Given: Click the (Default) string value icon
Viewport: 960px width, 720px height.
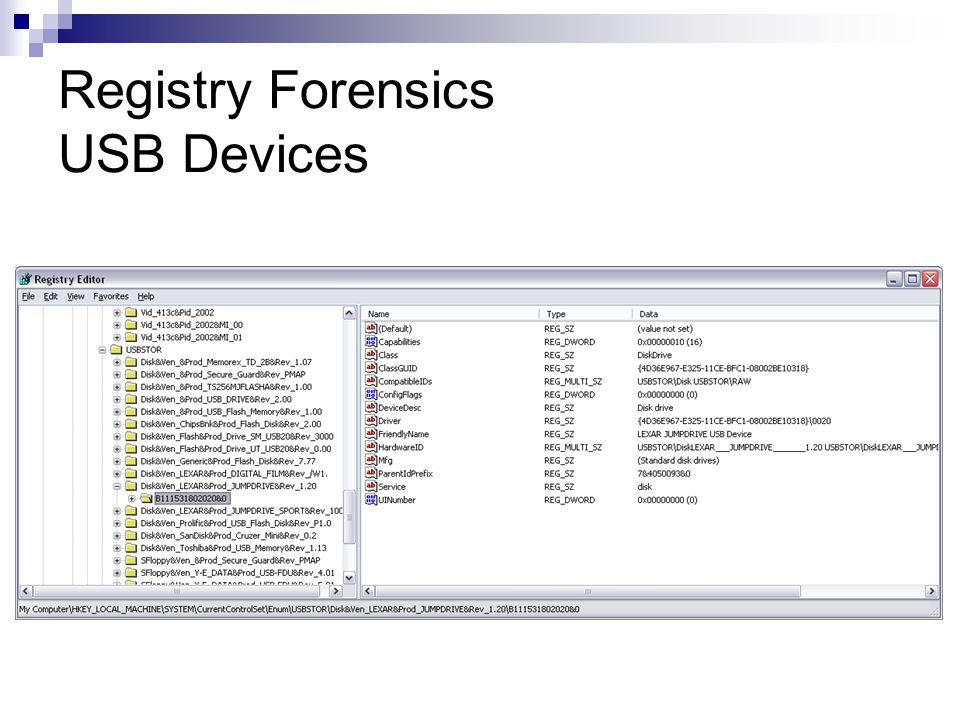Looking at the screenshot, I should tap(371, 328).
